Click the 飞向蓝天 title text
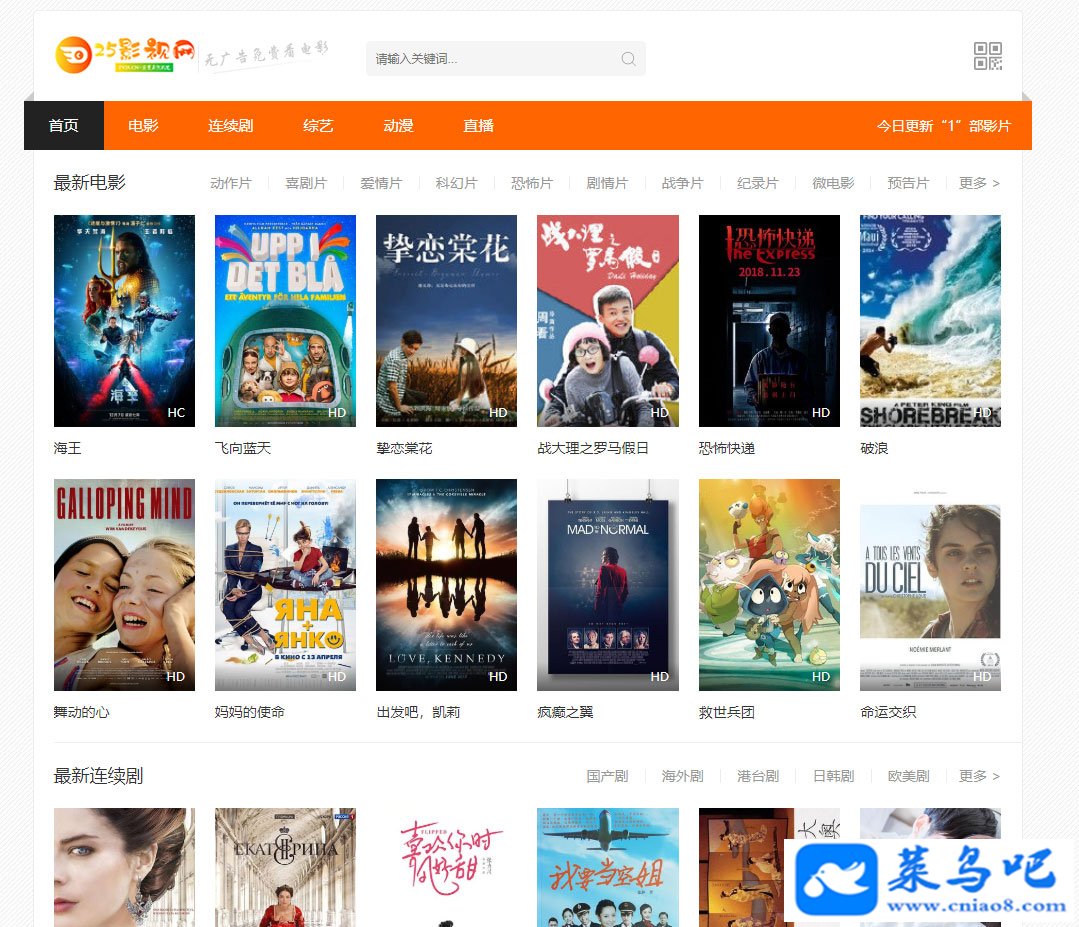1079x927 pixels. pos(243,448)
